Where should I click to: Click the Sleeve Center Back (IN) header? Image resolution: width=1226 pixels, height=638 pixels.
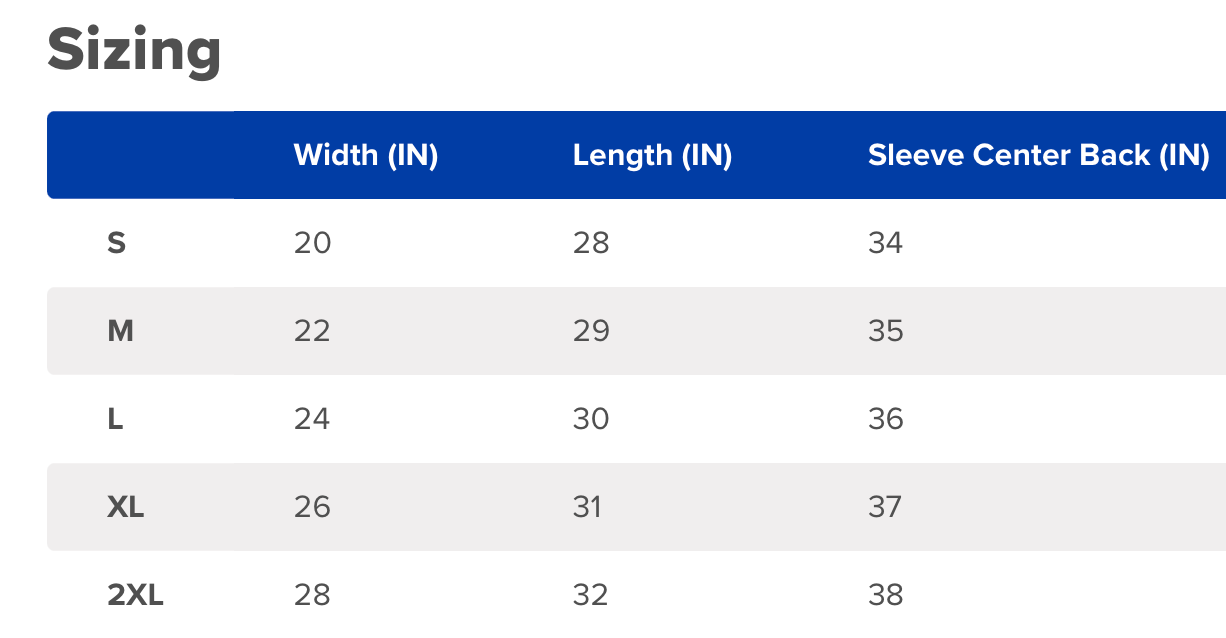point(1038,155)
